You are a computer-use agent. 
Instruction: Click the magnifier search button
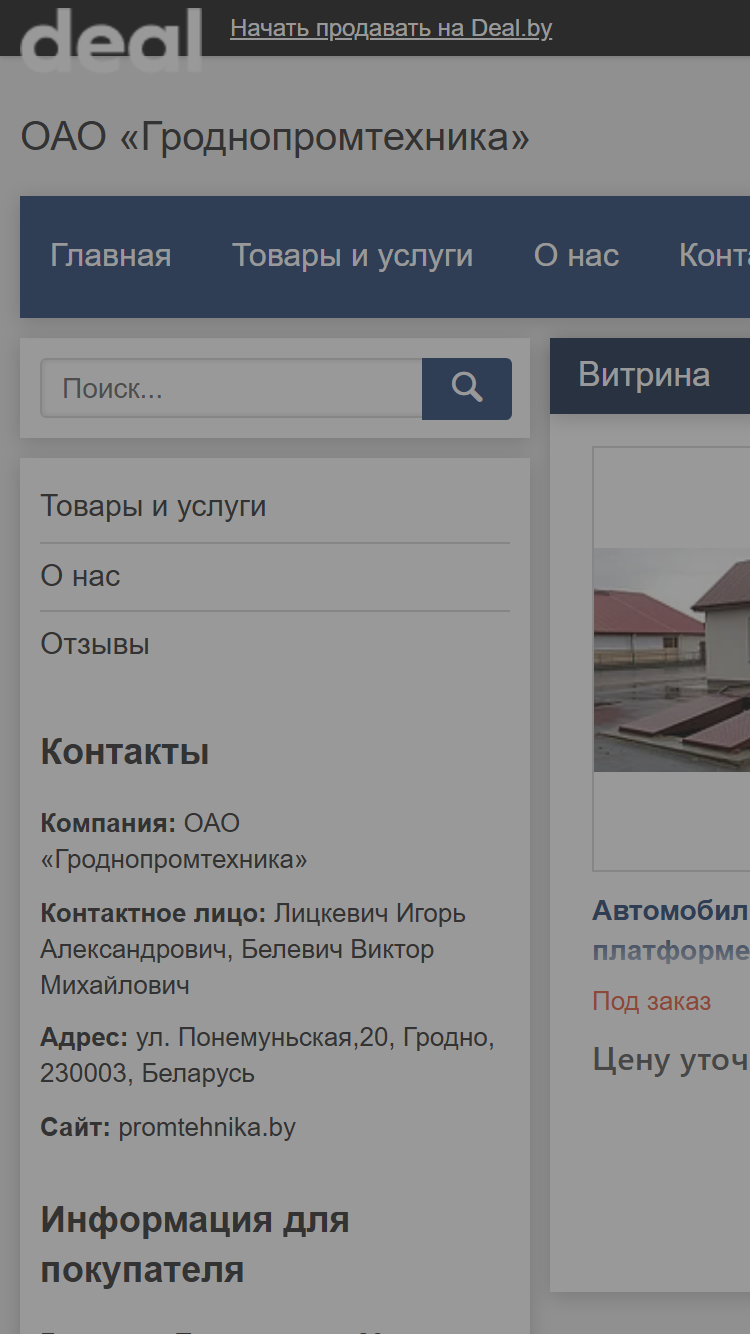467,388
